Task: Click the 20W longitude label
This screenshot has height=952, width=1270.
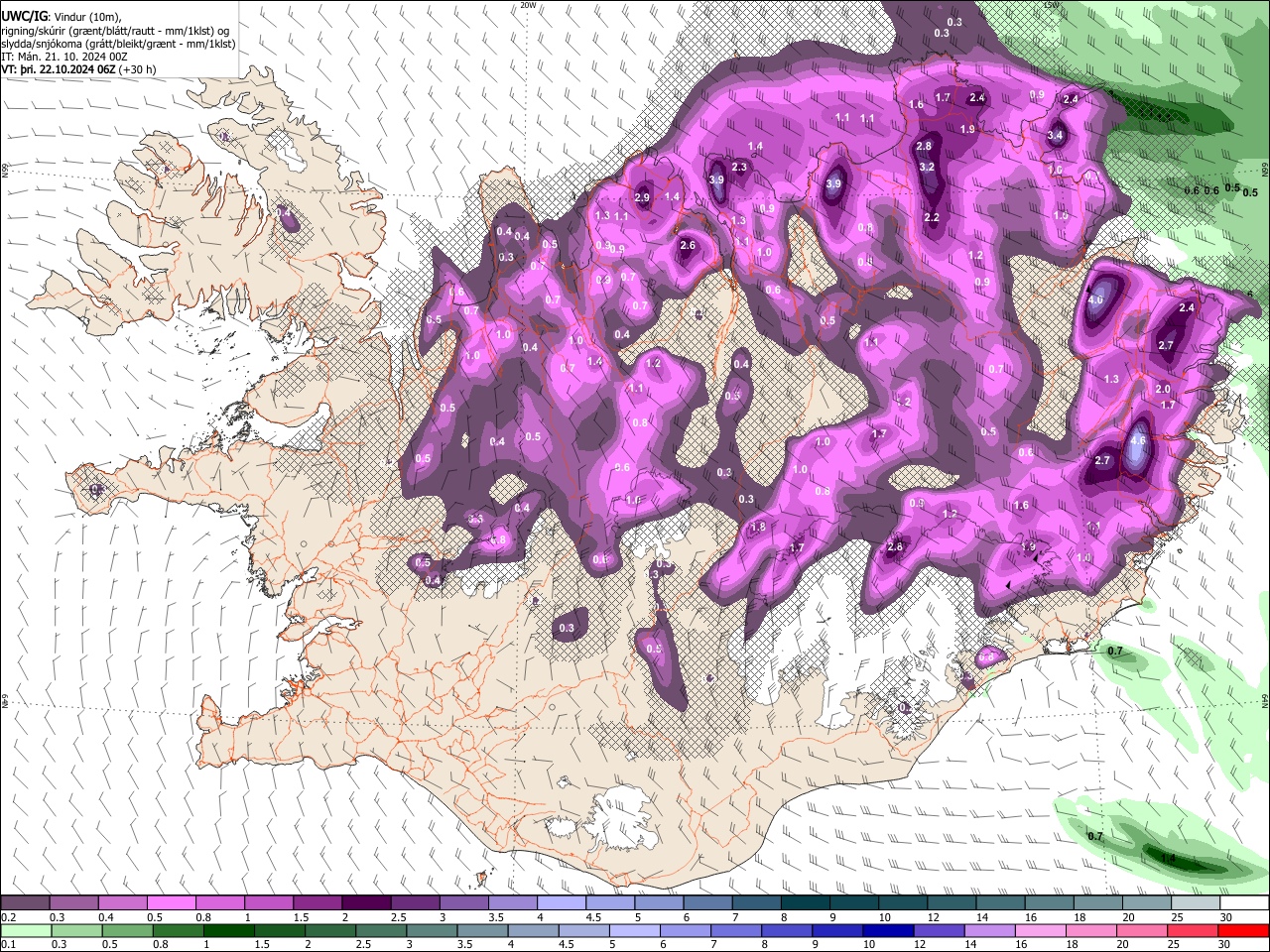Action: click(528, 5)
